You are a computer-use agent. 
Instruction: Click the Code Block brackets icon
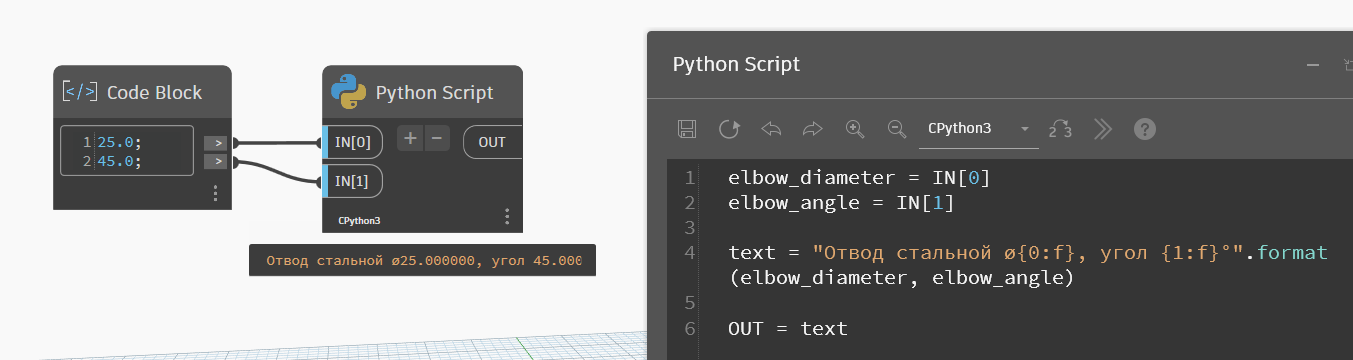click(80, 92)
